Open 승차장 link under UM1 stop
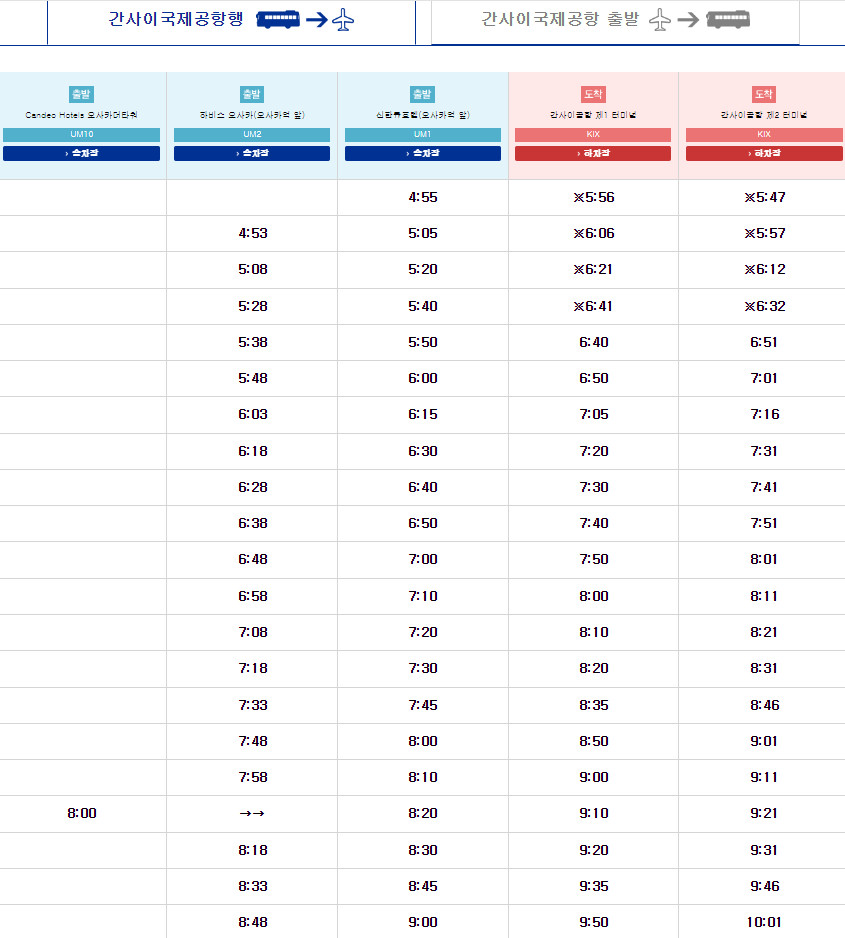Screen dimensions: 845x938 pos(423,153)
